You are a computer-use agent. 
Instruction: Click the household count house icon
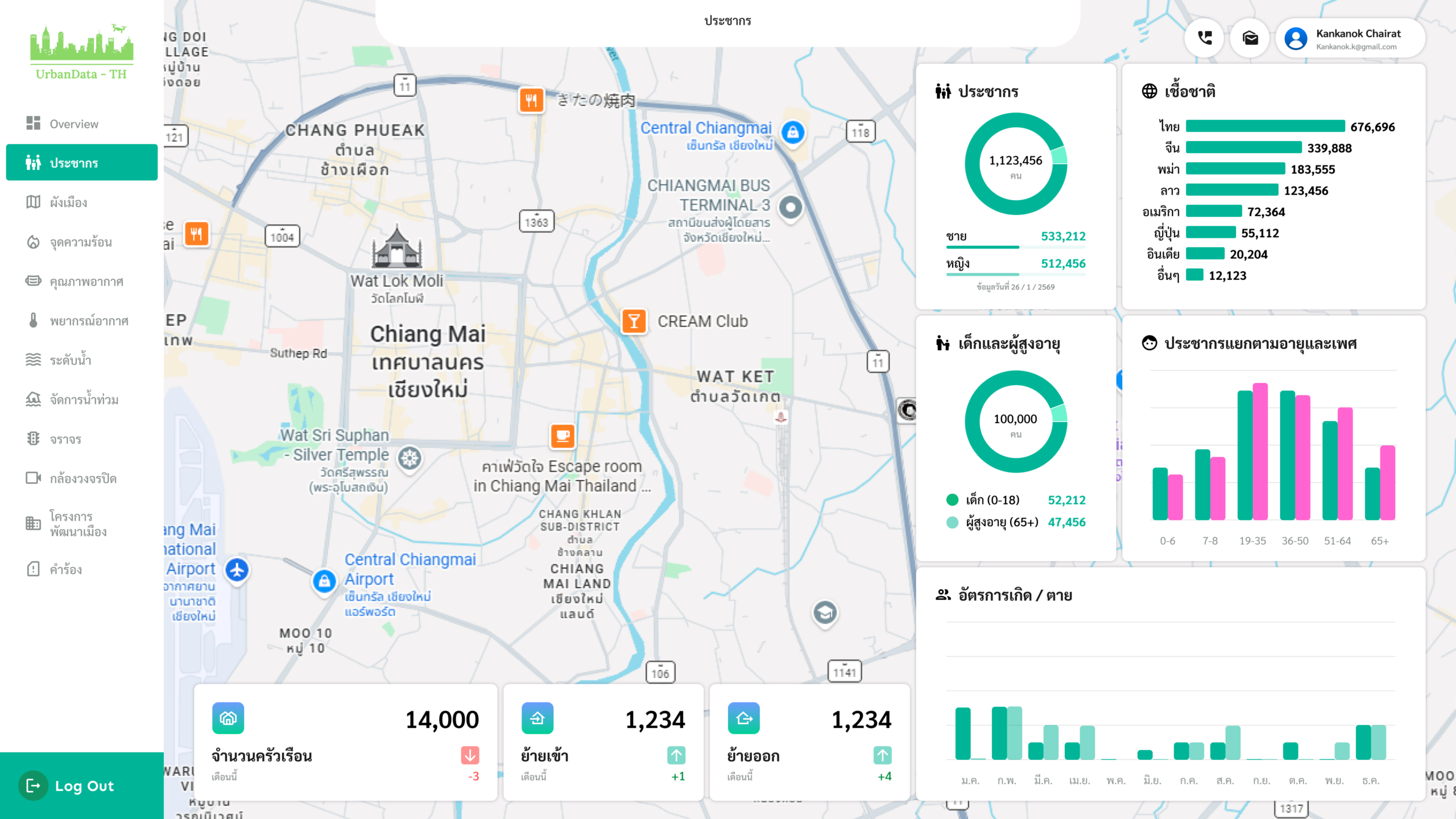click(x=228, y=718)
